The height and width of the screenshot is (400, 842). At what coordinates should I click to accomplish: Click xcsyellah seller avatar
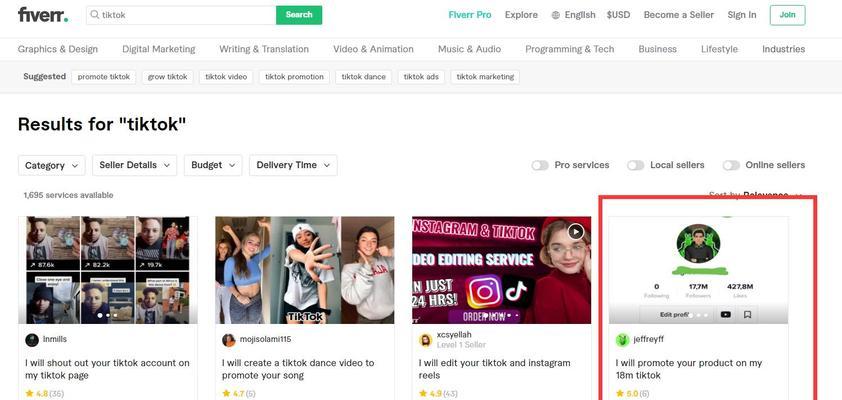coord(426,340)
